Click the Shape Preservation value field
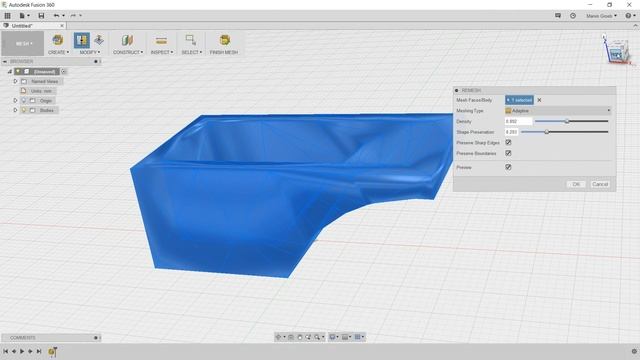The image size is (640, 360). 511,132
